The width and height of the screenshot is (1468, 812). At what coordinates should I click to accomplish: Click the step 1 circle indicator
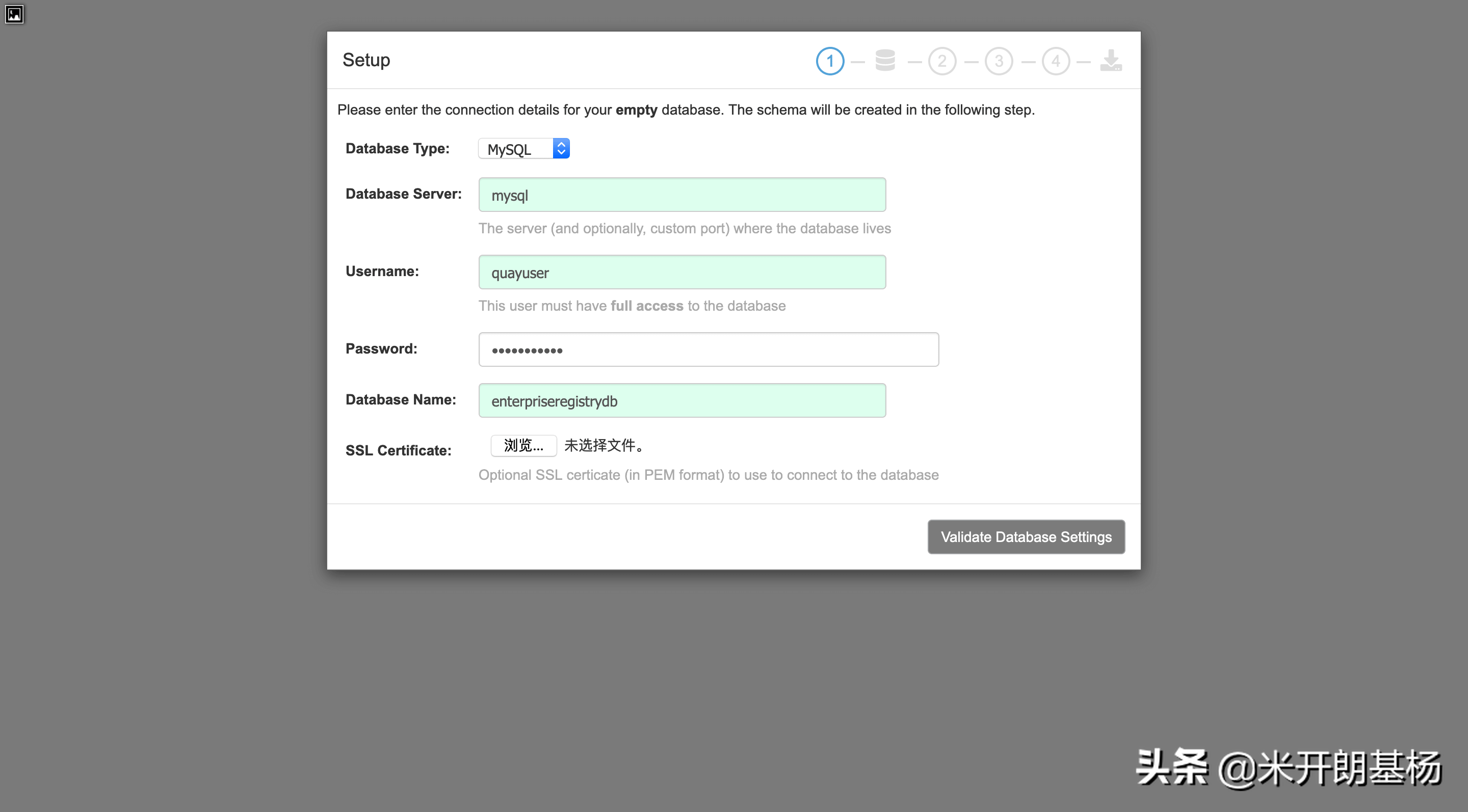830,61
